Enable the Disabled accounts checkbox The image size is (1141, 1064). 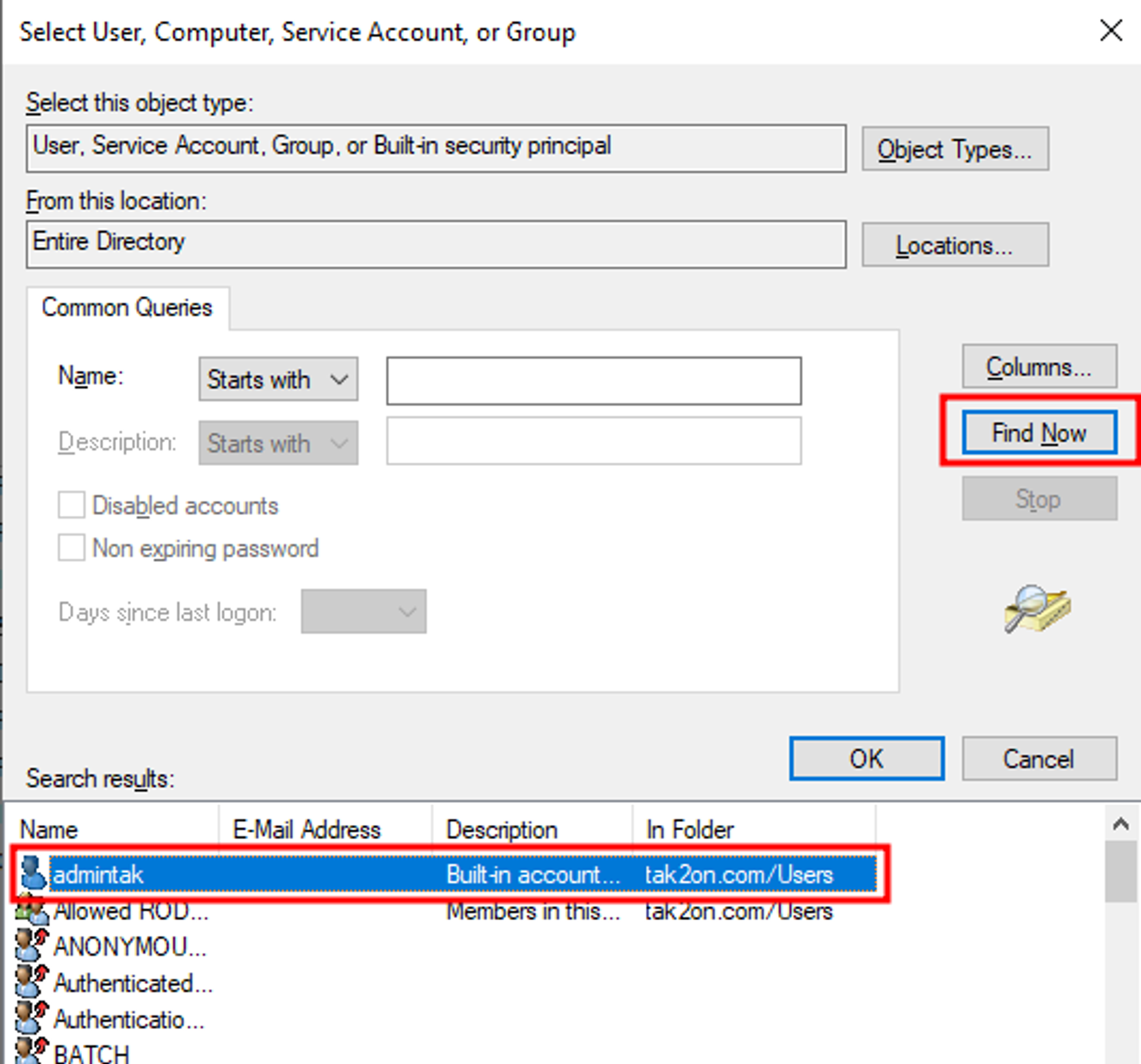[72, 505]
